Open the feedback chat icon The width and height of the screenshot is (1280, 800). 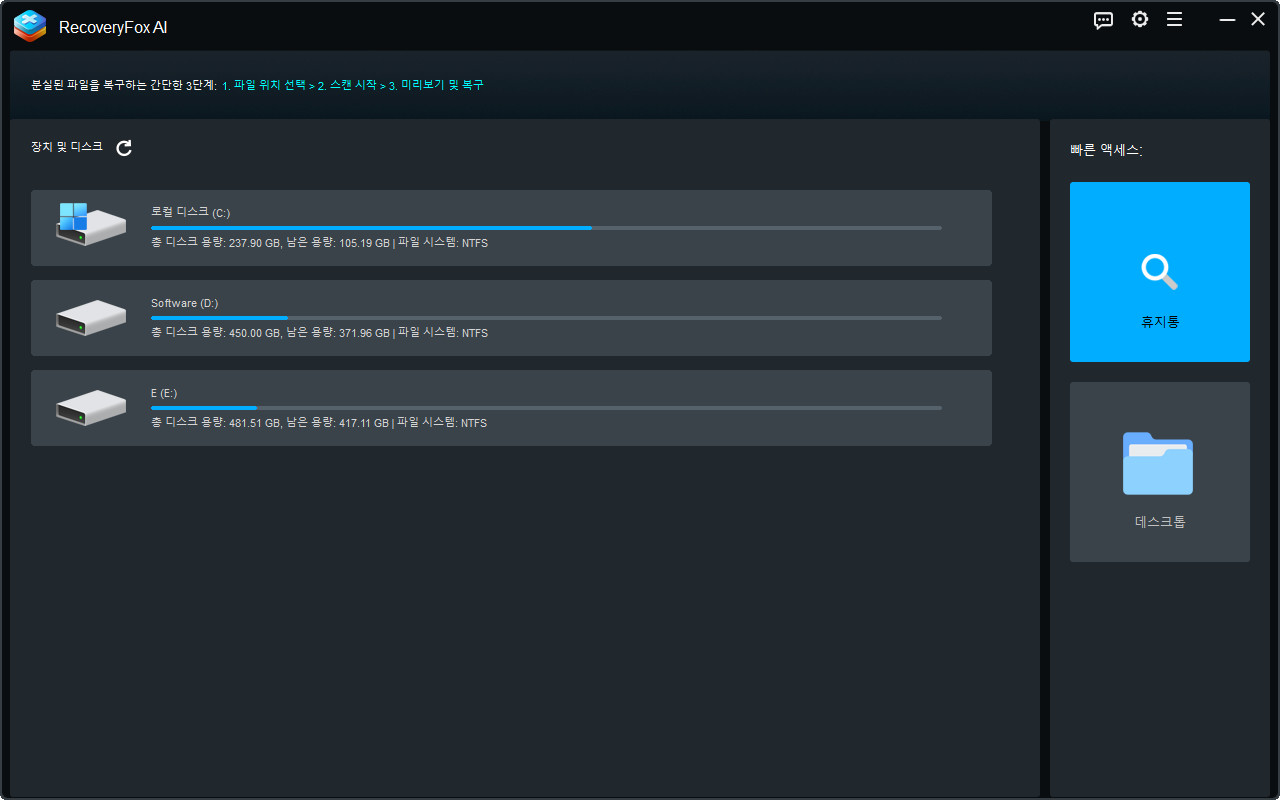coord(1103,20)
